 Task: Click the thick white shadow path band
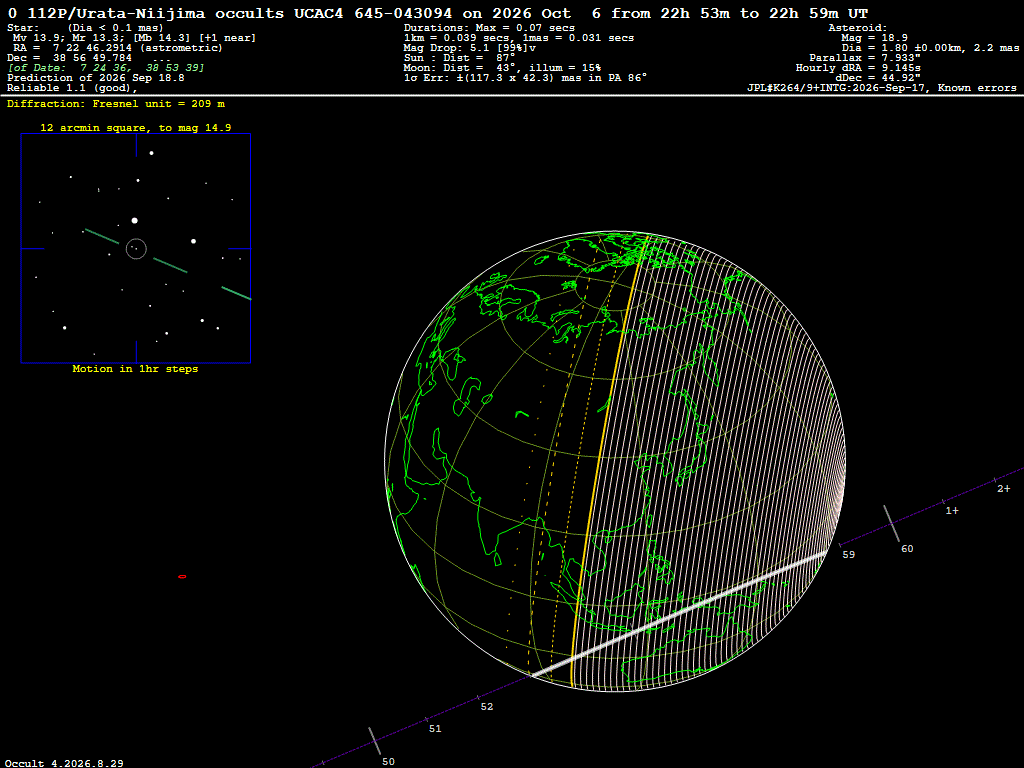coord(679,614)
